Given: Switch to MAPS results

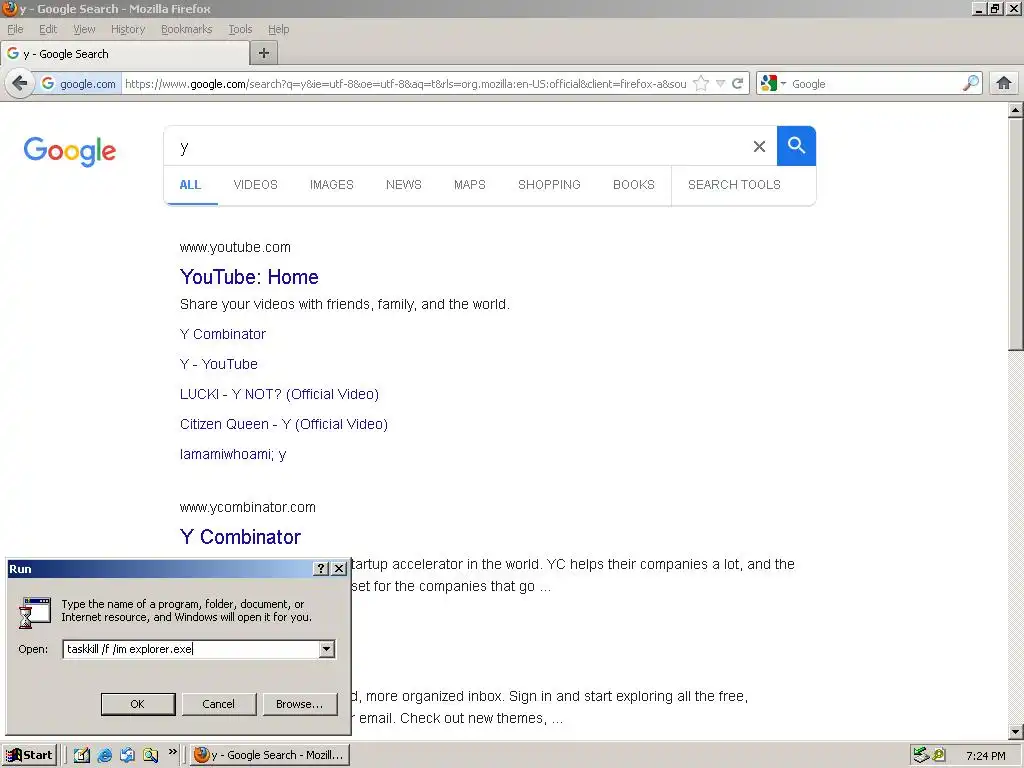Looking at the screenshot, I should pos(470,185).
